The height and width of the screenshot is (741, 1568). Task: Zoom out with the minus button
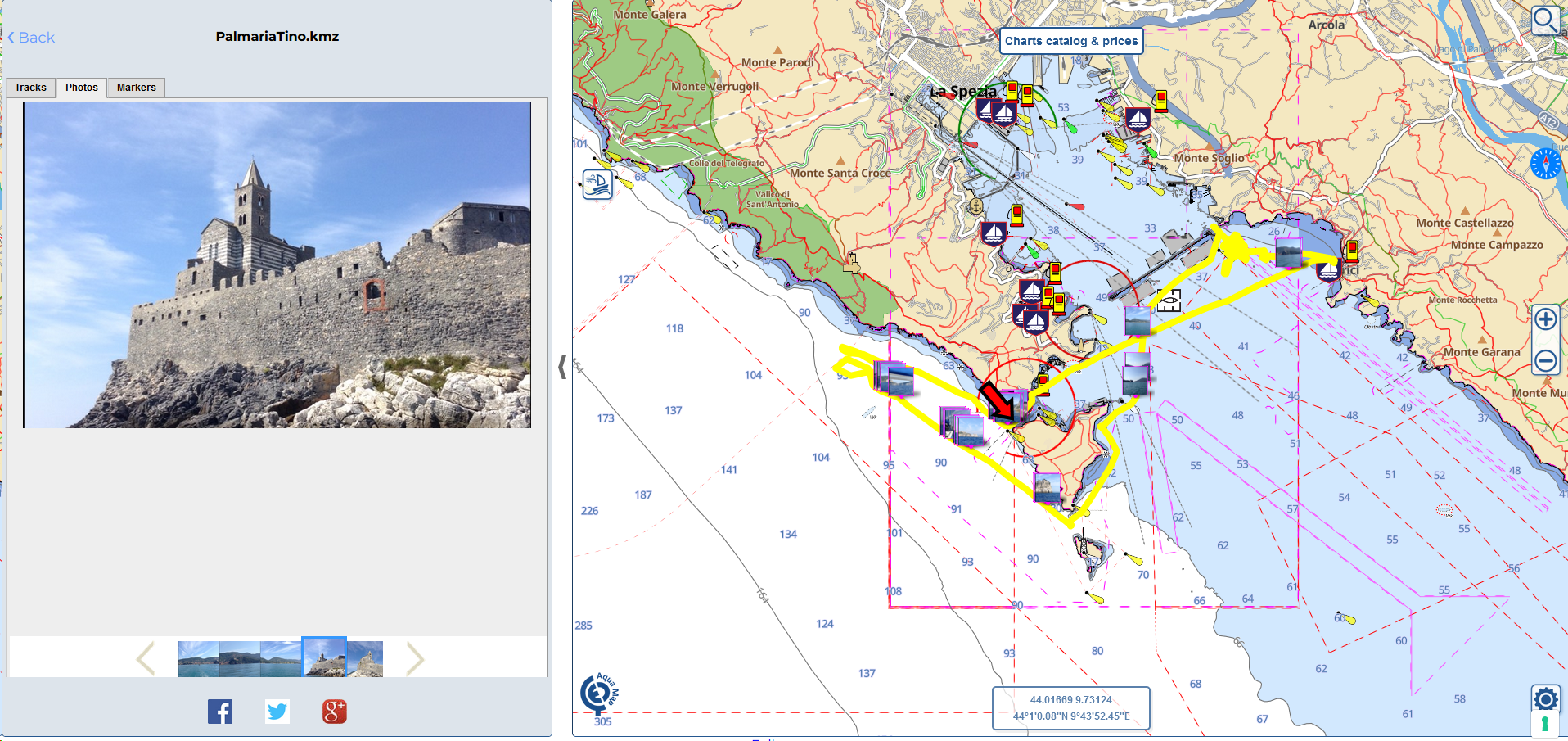[x=1545, y=360]
